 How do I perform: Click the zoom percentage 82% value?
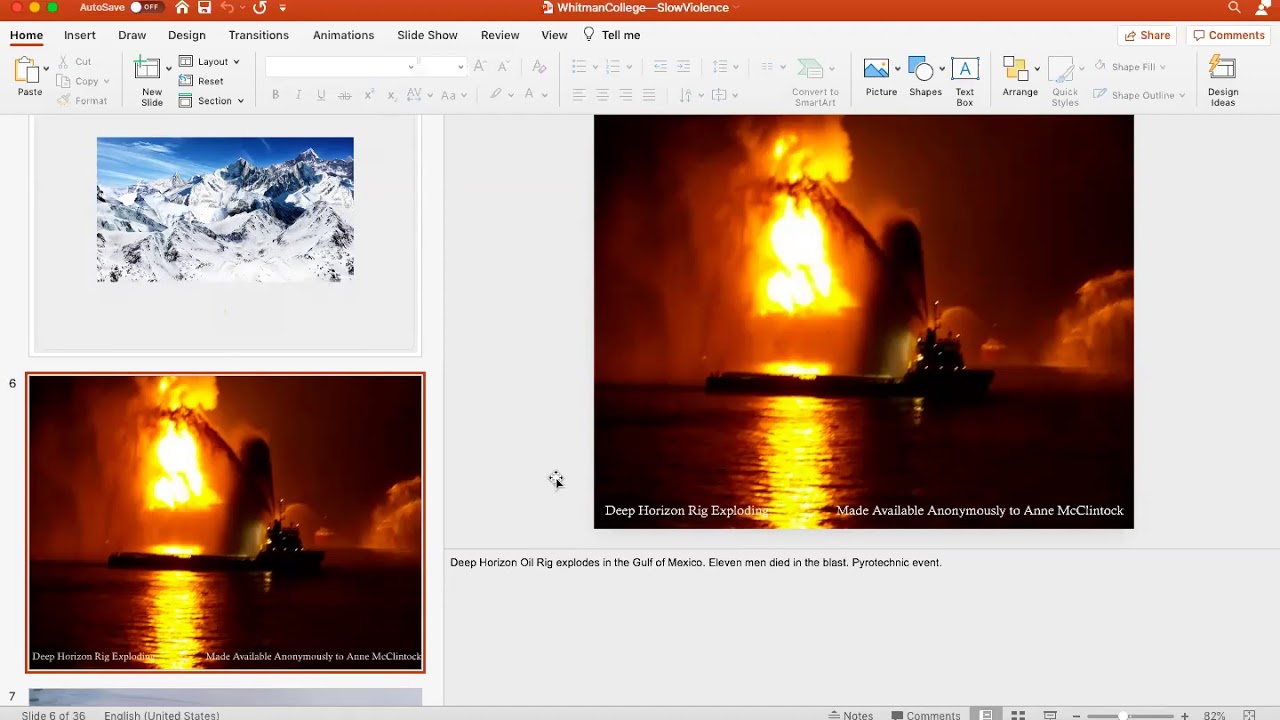pos(1214,715)
